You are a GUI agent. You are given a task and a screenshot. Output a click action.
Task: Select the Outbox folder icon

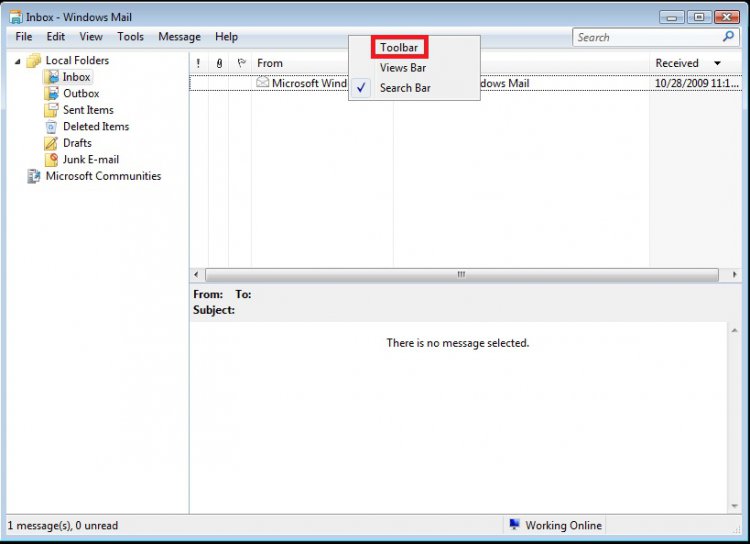pyautogui.click(x=51, y=93)
